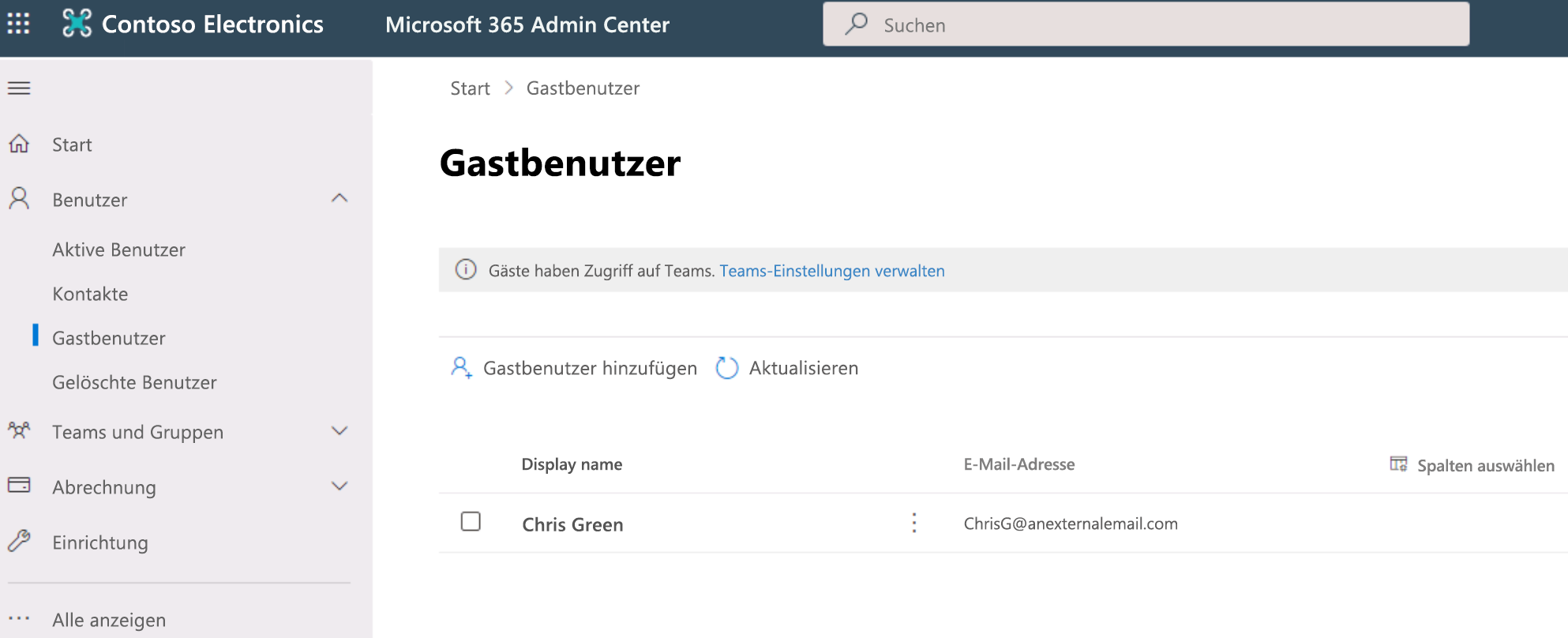Click Microsoft 365 Admin Center title
This screenshot has height=638, width=1568.
527,24
